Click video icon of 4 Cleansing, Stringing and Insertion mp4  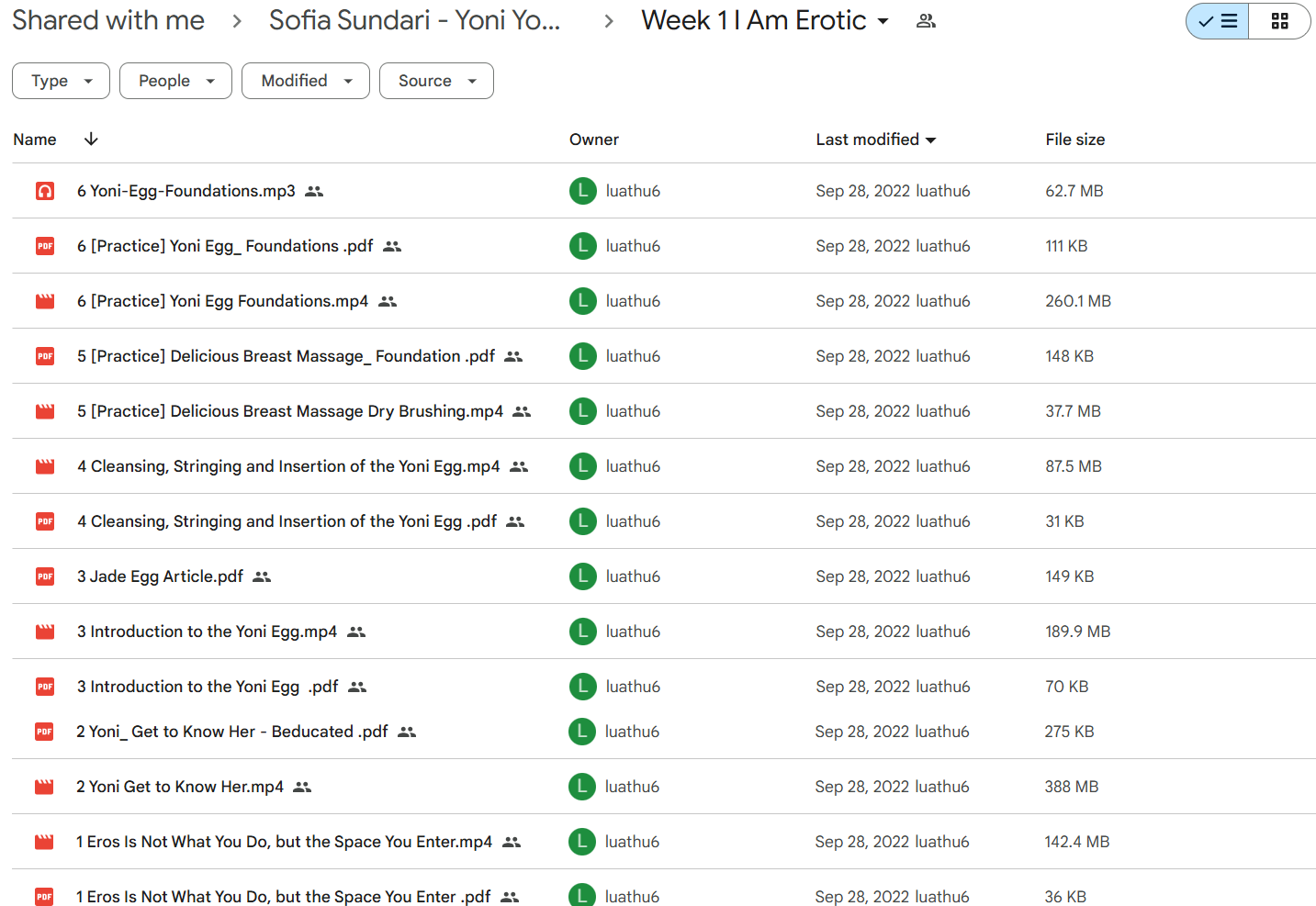pyautogui.click(x=45, y=466)
